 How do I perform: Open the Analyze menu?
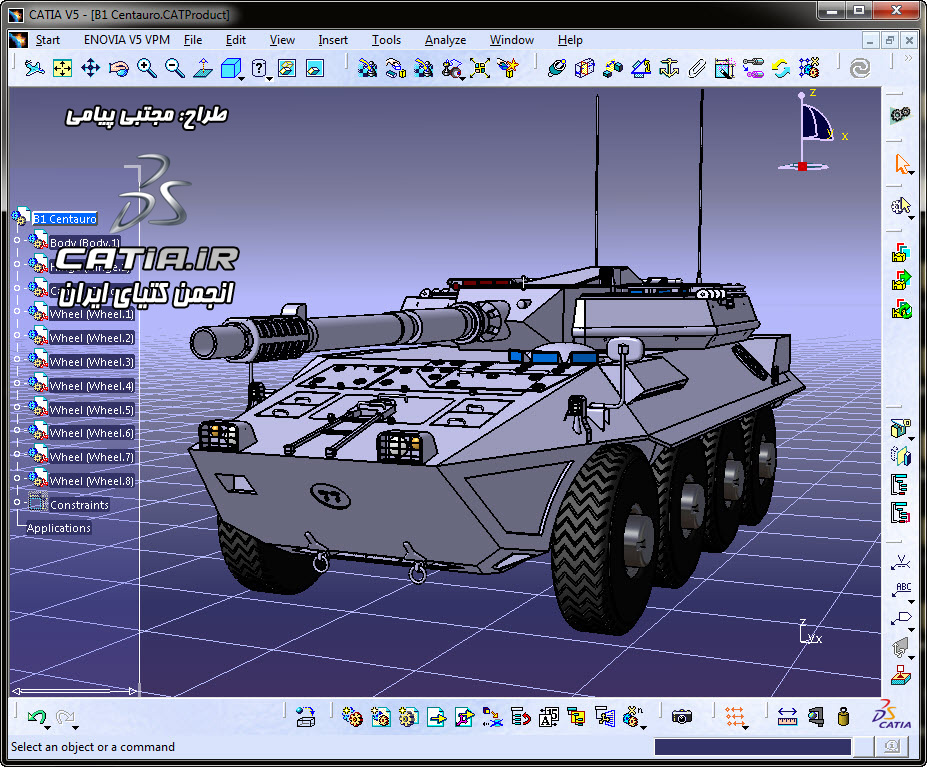point(445,40)
